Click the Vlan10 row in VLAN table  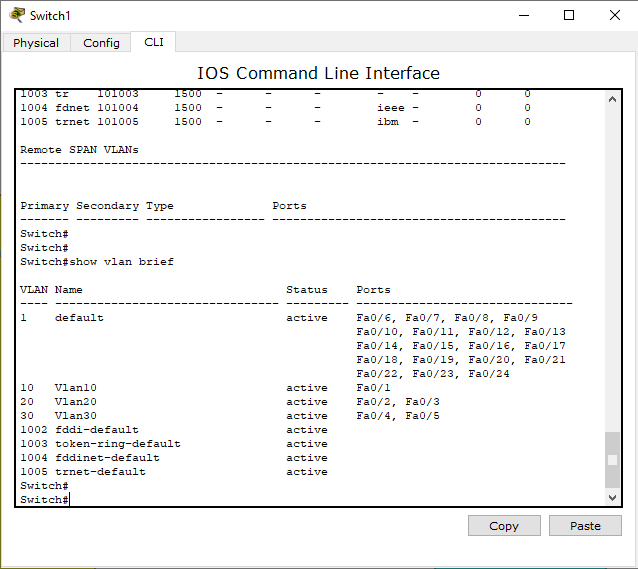tap(205, 388)
